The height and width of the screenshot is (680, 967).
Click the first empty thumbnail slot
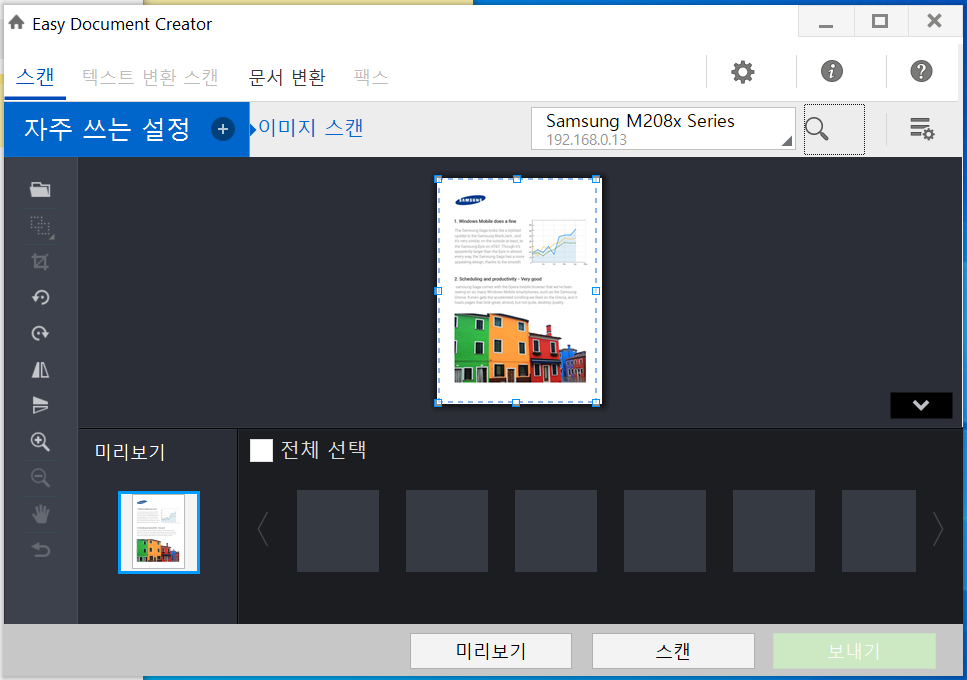coord(338,531)
